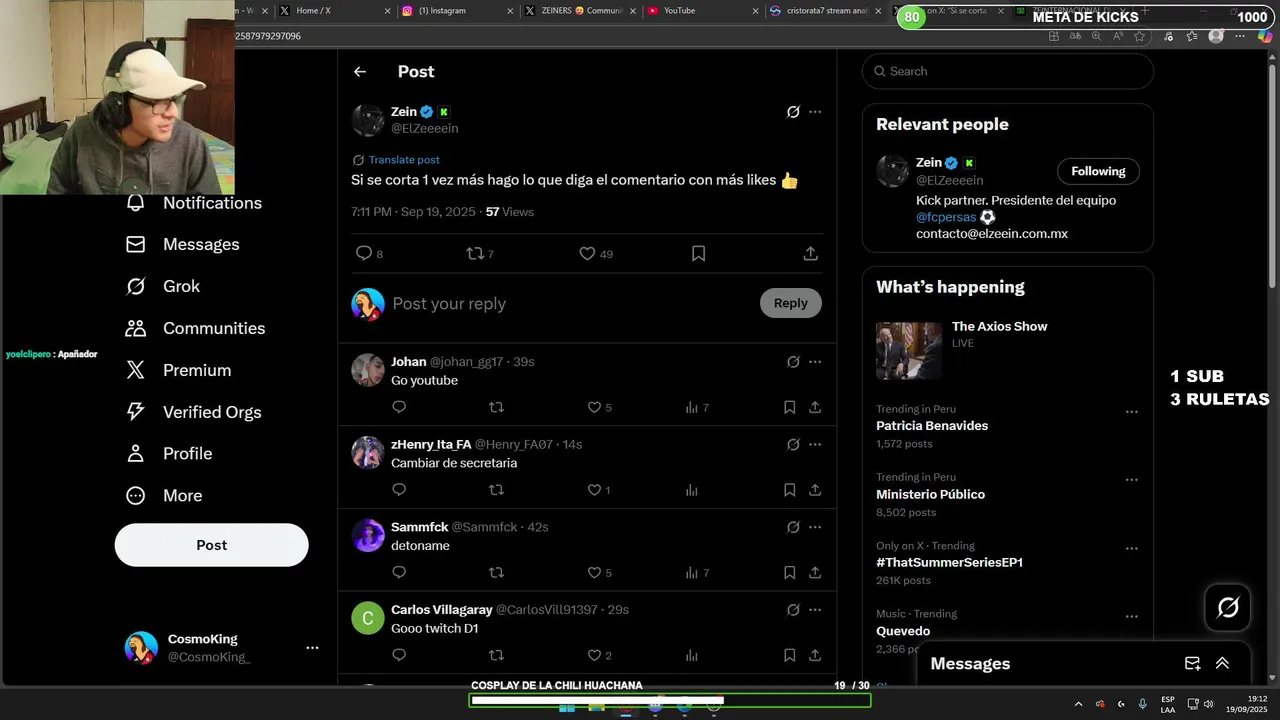Open options for Patricia Benavides trend
This screenshot has height=720, width=1280.
click(1132, 412)
